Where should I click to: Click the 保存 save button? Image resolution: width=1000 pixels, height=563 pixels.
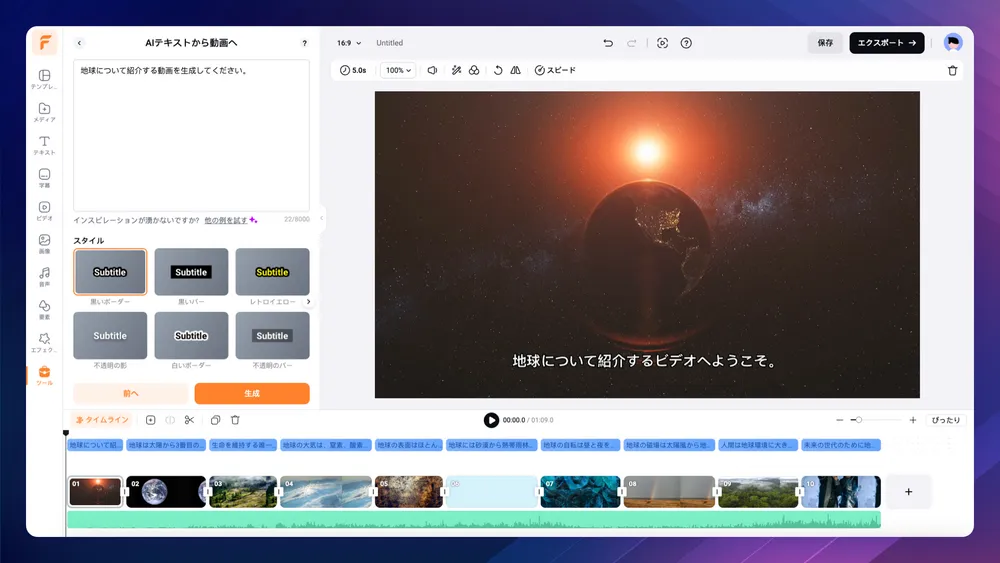pyautogui.click(x=825, y=43)
